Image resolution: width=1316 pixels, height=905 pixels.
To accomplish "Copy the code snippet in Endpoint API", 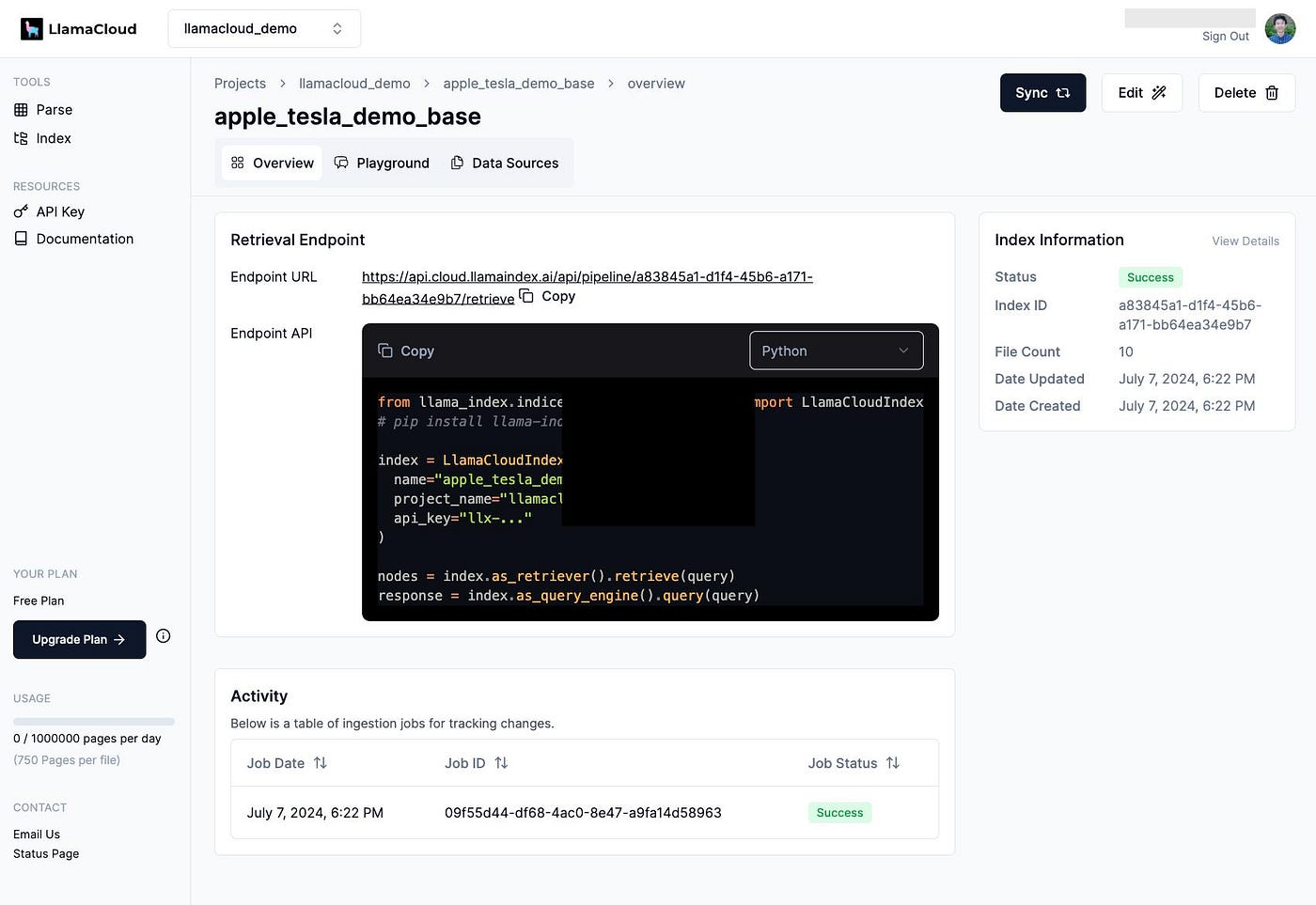I will click(406, 351).
